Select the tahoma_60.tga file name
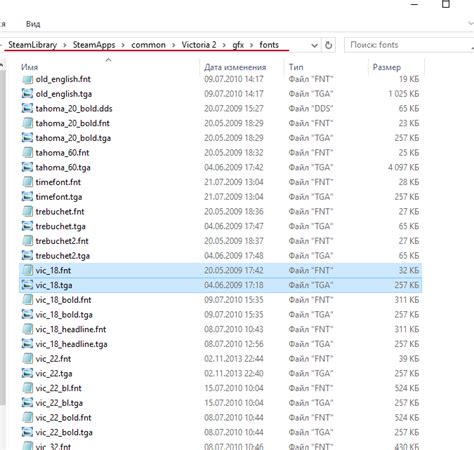This screenshot has width=474, height=450. pos(63,167)
